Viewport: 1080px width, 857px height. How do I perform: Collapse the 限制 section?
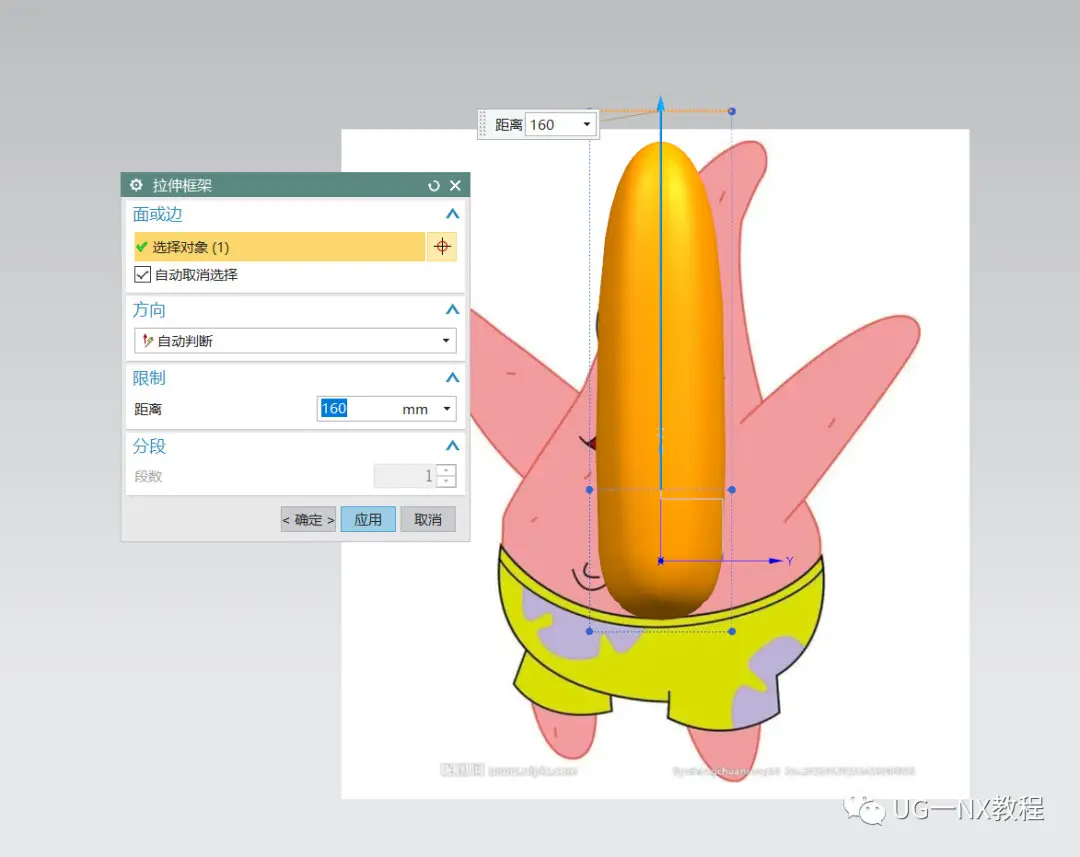(452, 378)
